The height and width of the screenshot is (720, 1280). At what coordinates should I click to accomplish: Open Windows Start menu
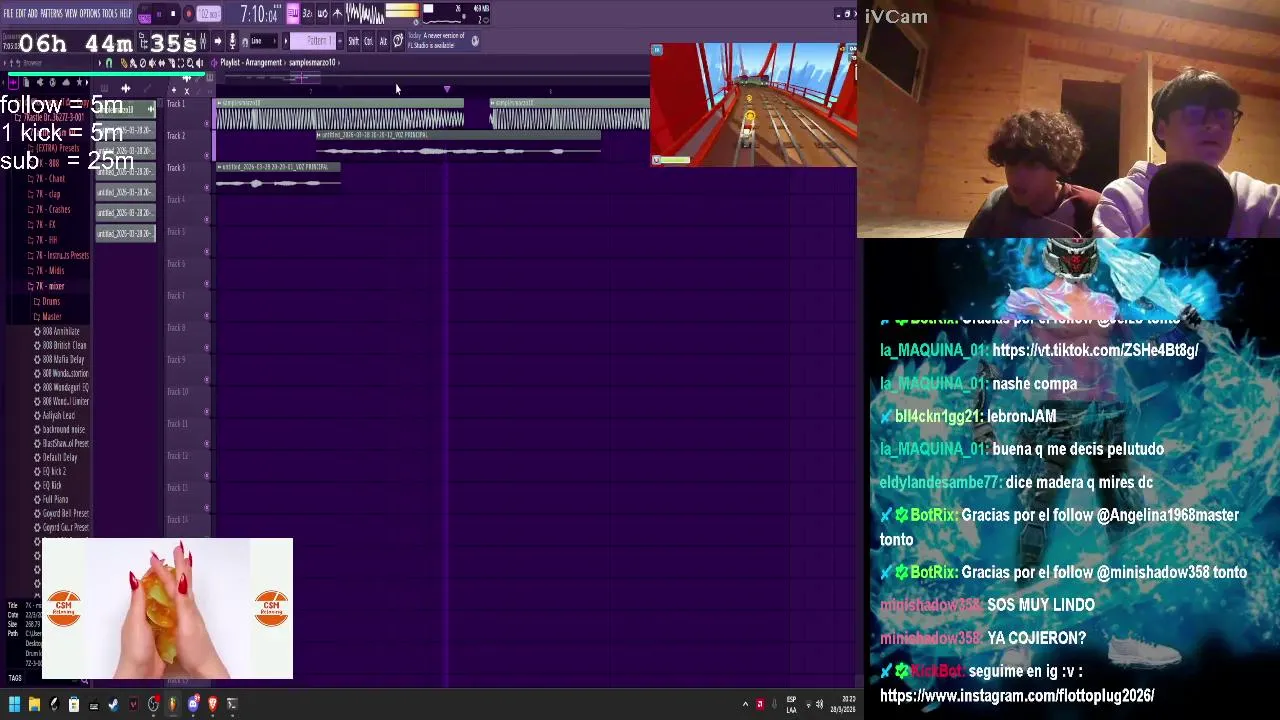pyautogui.click(x=14, y=704)
